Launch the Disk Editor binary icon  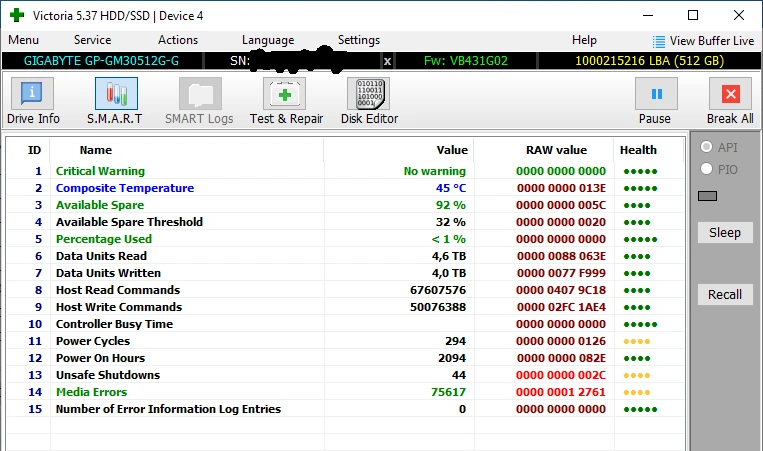369,93
